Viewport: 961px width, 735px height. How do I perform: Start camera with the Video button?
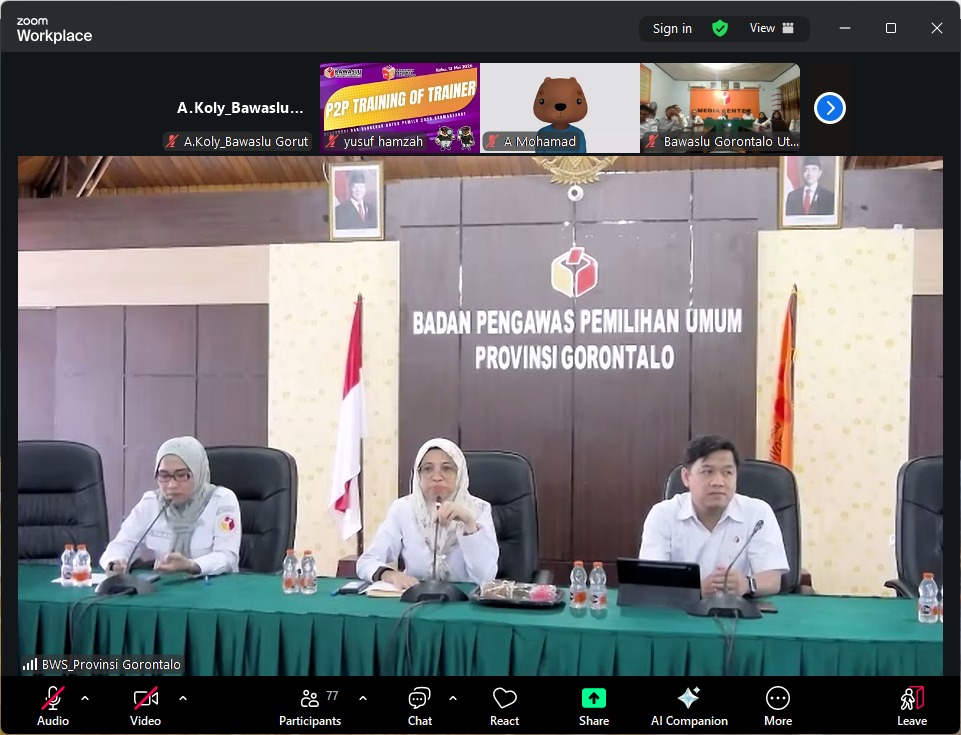pos(145,706)
